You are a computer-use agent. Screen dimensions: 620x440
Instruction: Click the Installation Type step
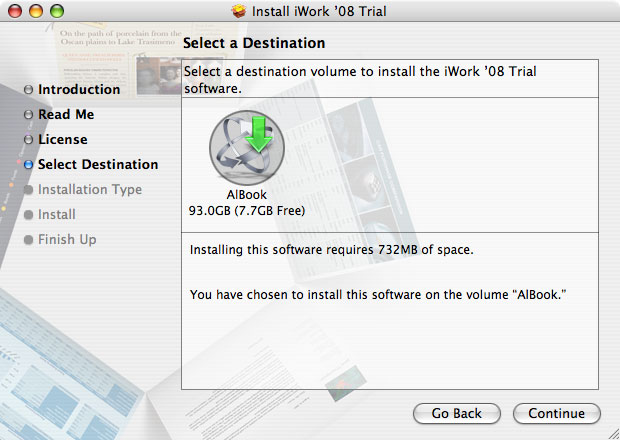[90, 189]
